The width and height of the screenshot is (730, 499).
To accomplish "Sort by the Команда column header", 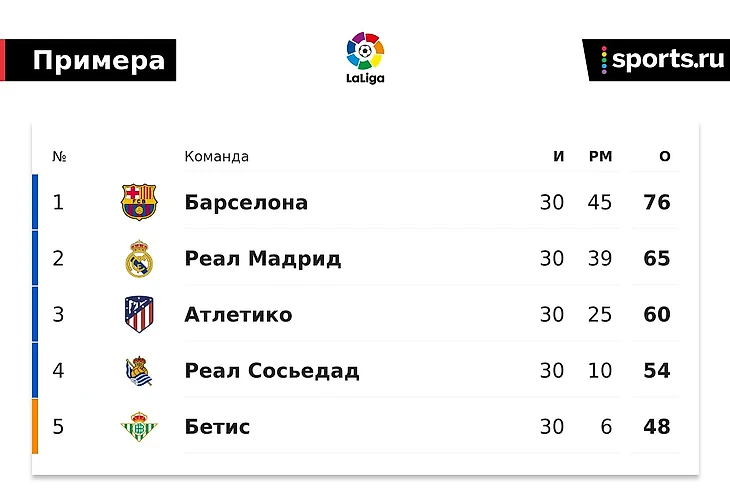I will point(216,156).
